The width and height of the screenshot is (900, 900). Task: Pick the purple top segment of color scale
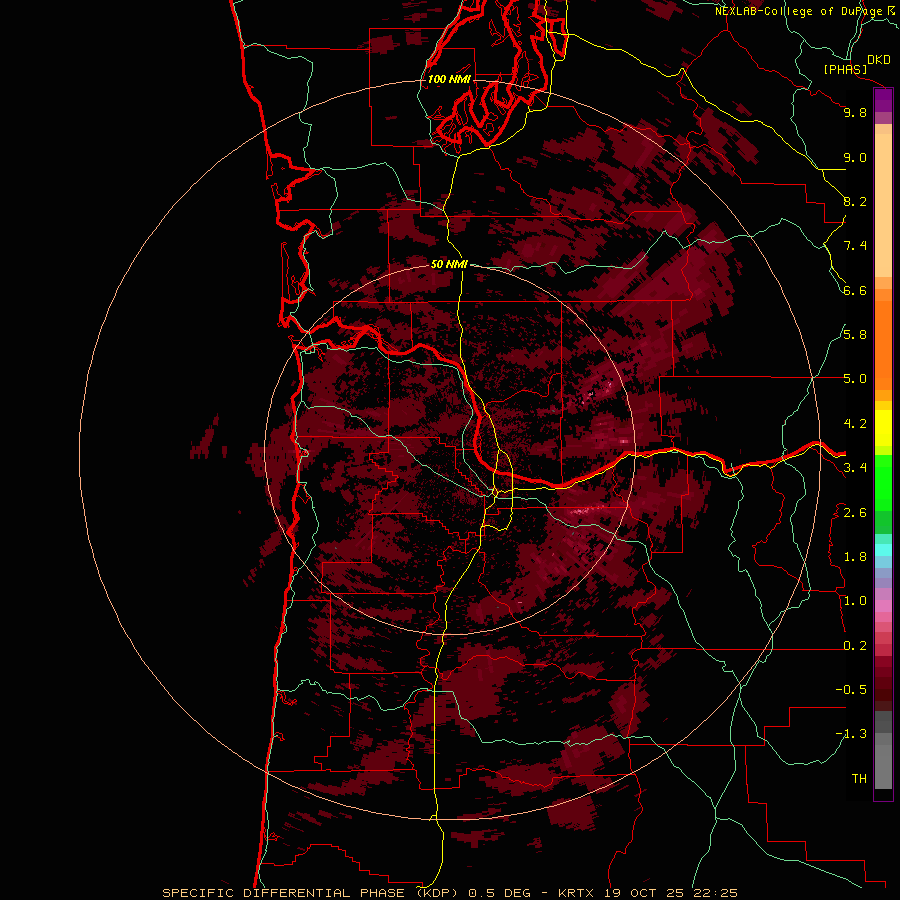coord(883,101)
